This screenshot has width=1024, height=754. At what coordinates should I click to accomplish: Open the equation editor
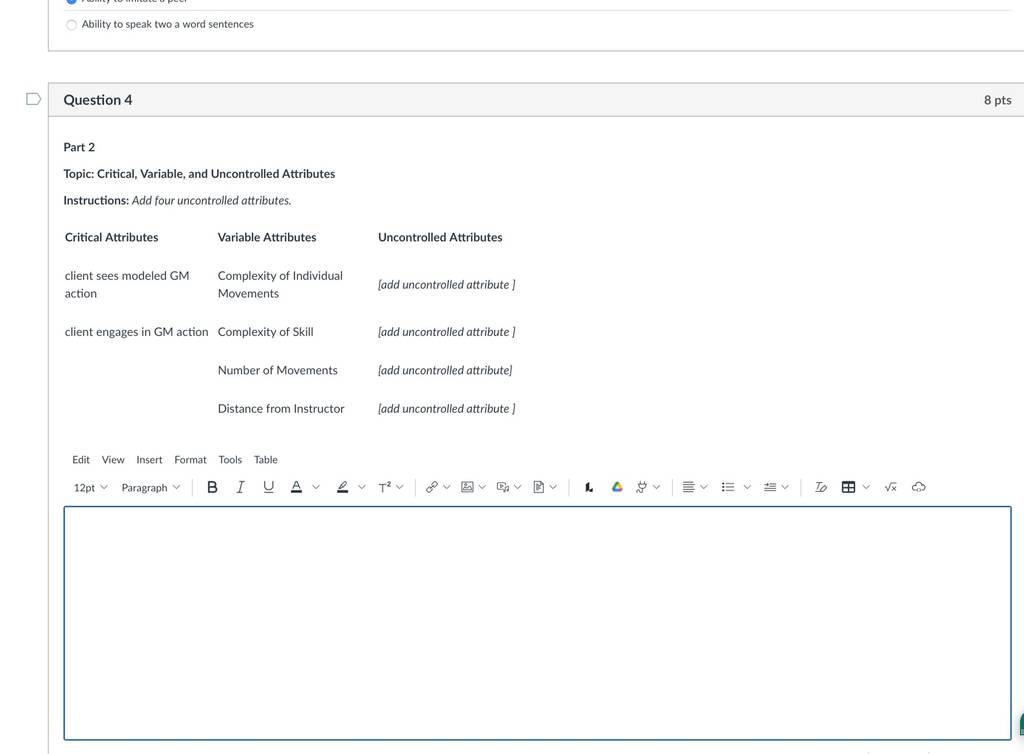pos(891,487)
